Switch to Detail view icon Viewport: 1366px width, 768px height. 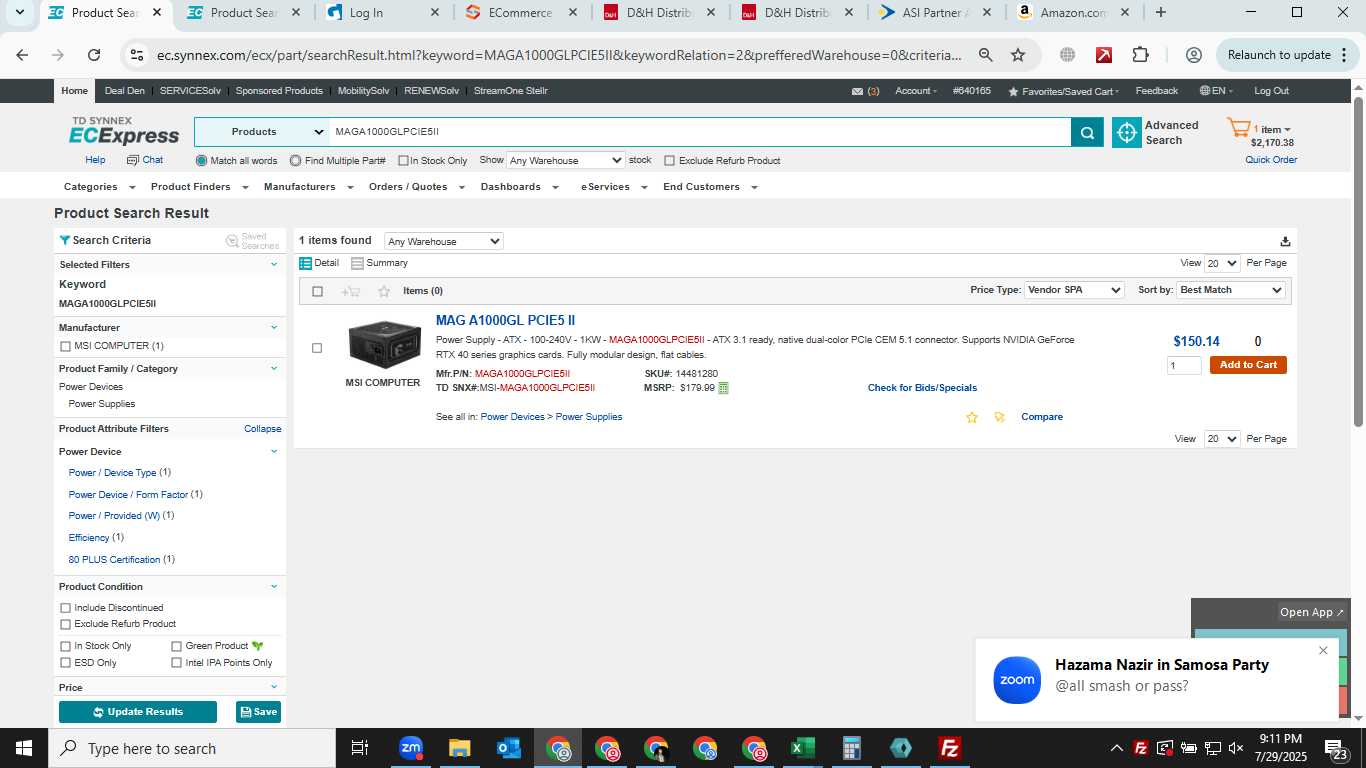(x=306, y=263)
